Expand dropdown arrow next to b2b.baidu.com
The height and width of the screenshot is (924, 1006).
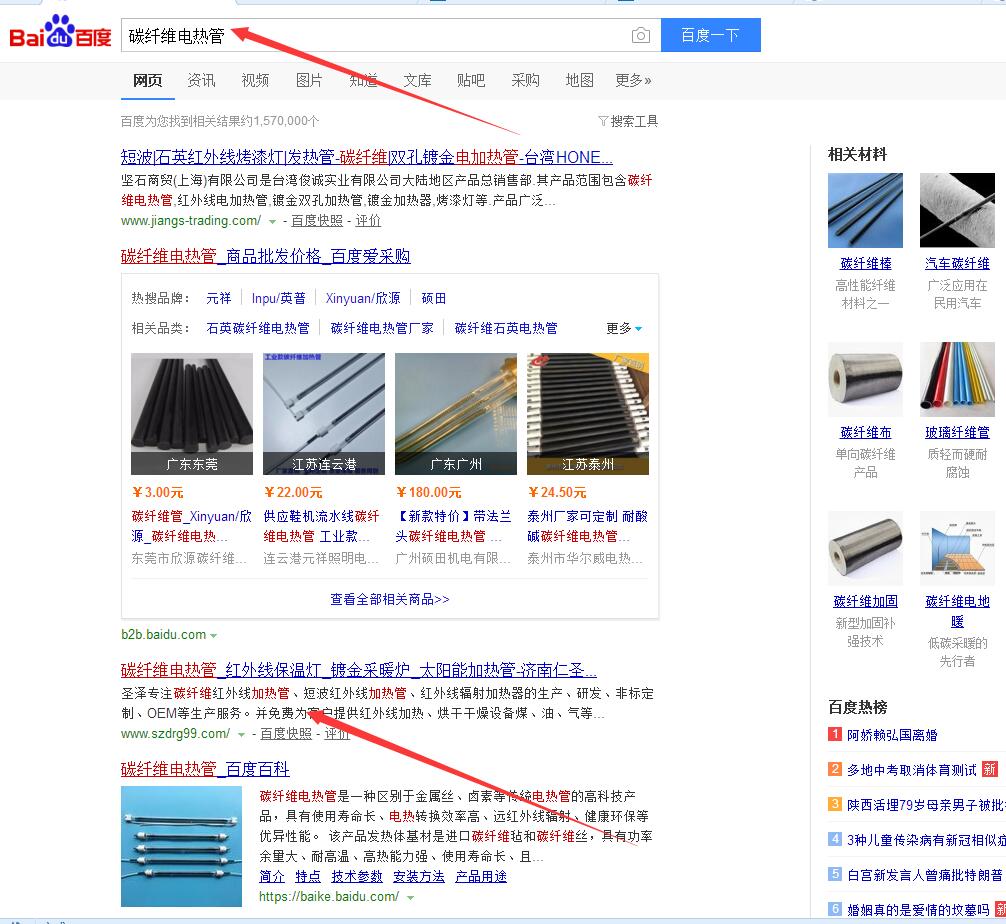pyautogui.click(x=214, y=635)
